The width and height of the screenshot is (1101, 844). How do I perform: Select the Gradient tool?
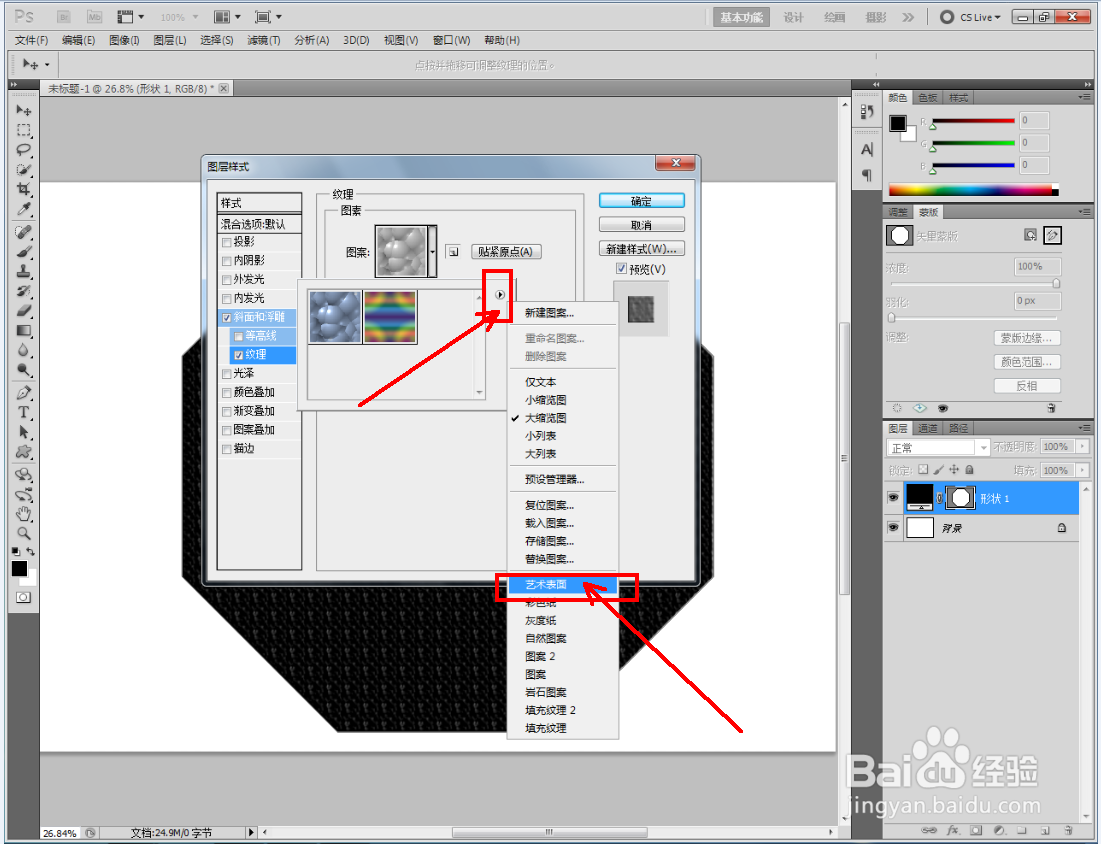click(x=23, y=330)
